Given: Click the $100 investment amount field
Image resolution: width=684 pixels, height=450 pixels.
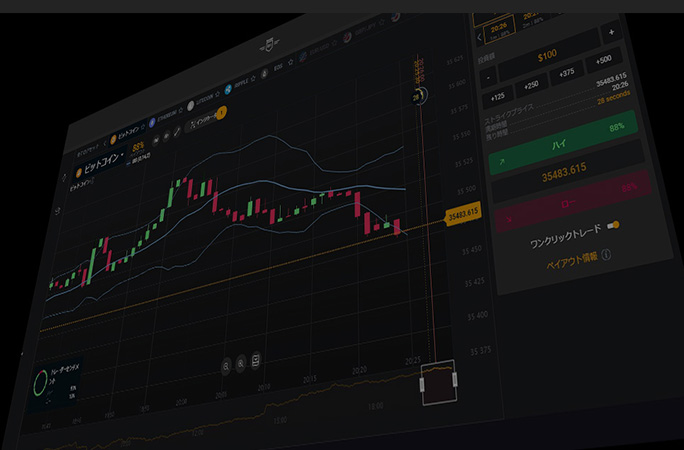Looking at the screenshot, I should pyautogui.click(x=546, y=53).
